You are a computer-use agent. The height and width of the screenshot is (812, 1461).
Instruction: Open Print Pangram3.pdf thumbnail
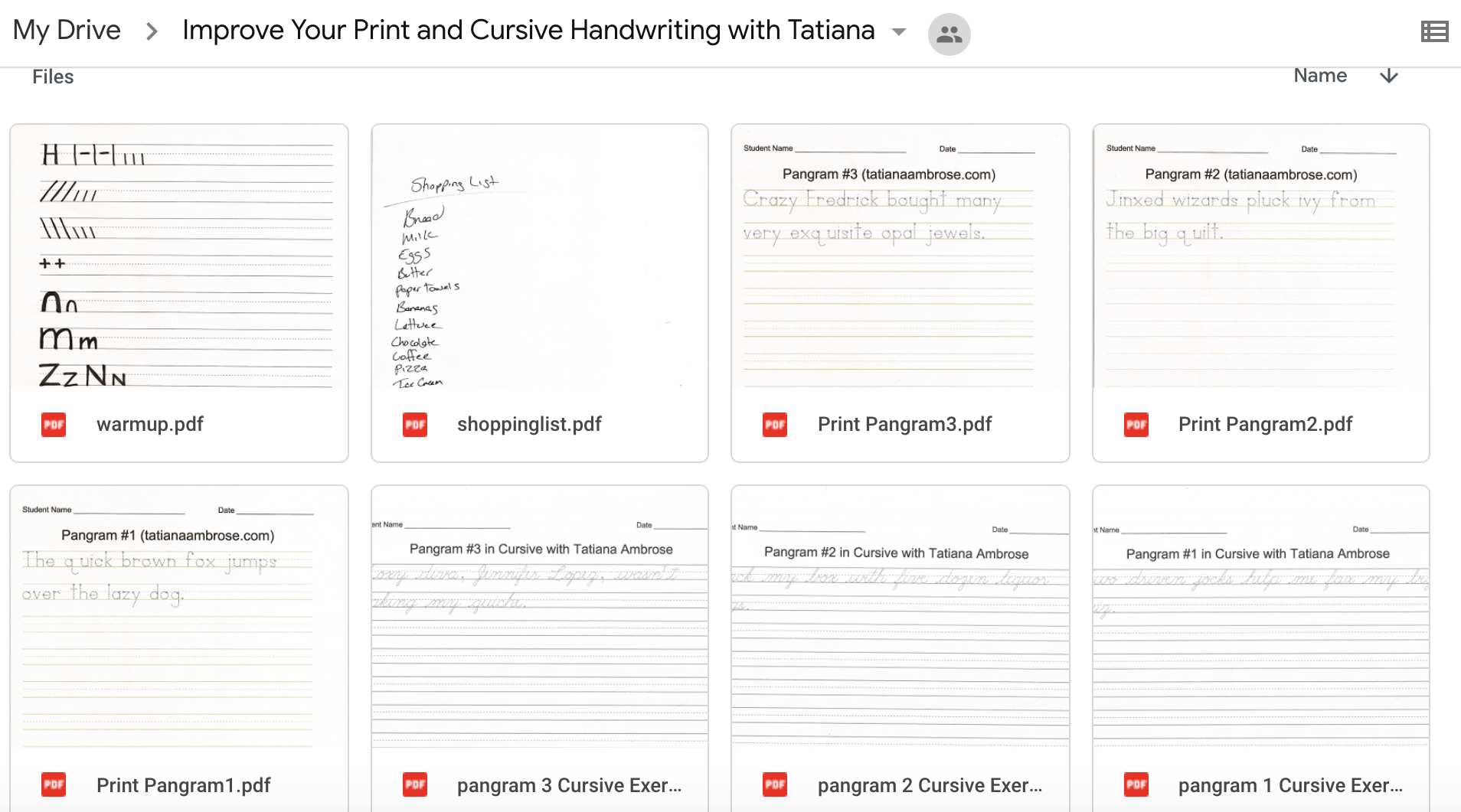900,256
